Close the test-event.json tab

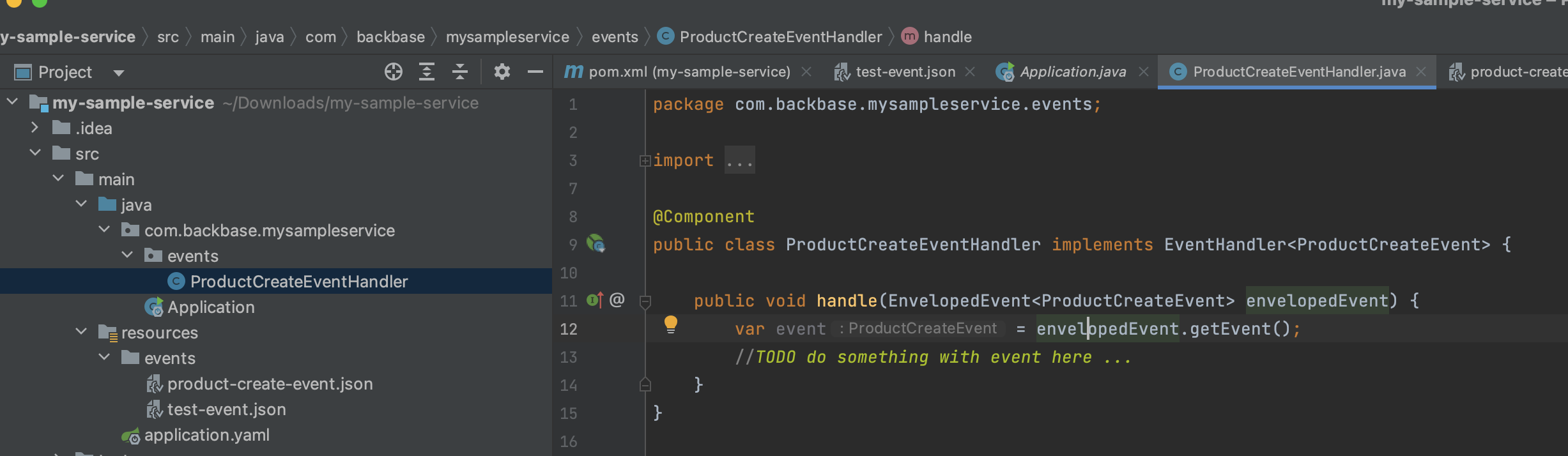point(970,72)
